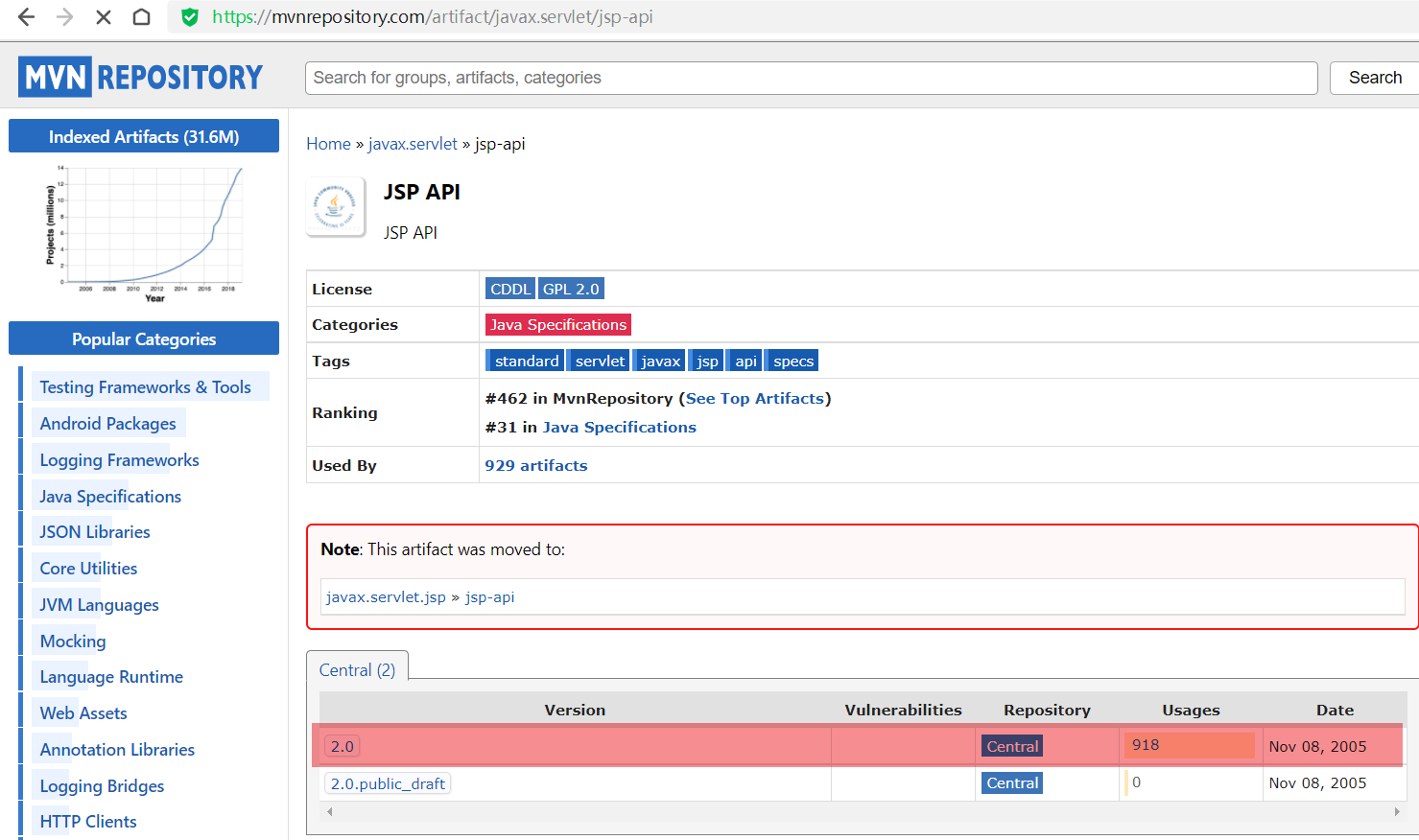
Task: Click 0 usages for 2.0.public_draft
Action: (x=1137, y=782)
